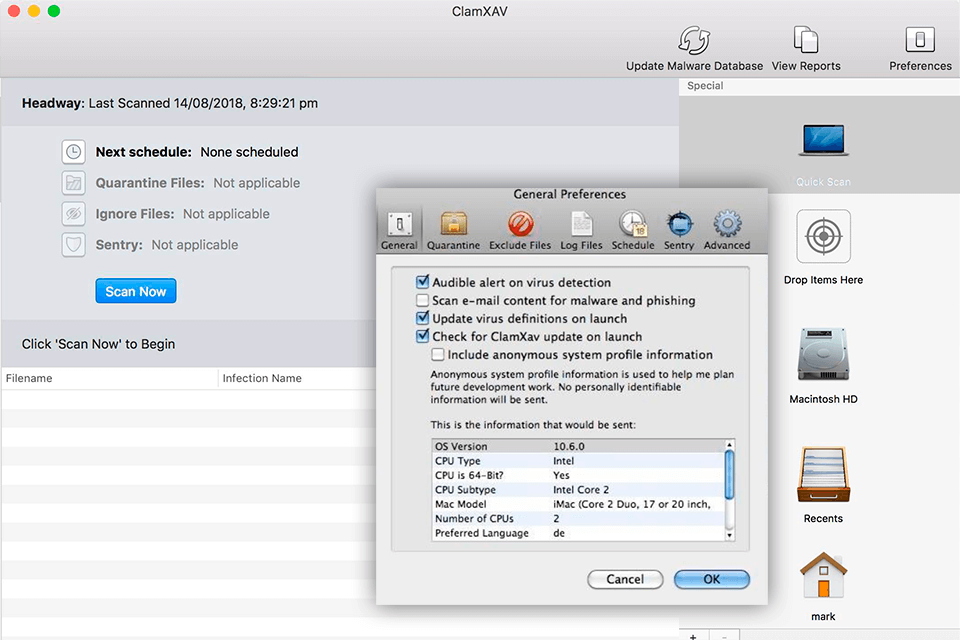Screen dimensions: 960x640
Task: Click Cancel in General Preferences dialog
Action: pyautogui.click(x=625, y=579)
